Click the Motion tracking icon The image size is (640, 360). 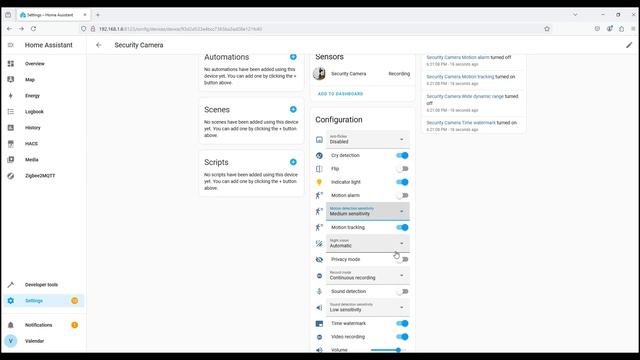(319, 227)
